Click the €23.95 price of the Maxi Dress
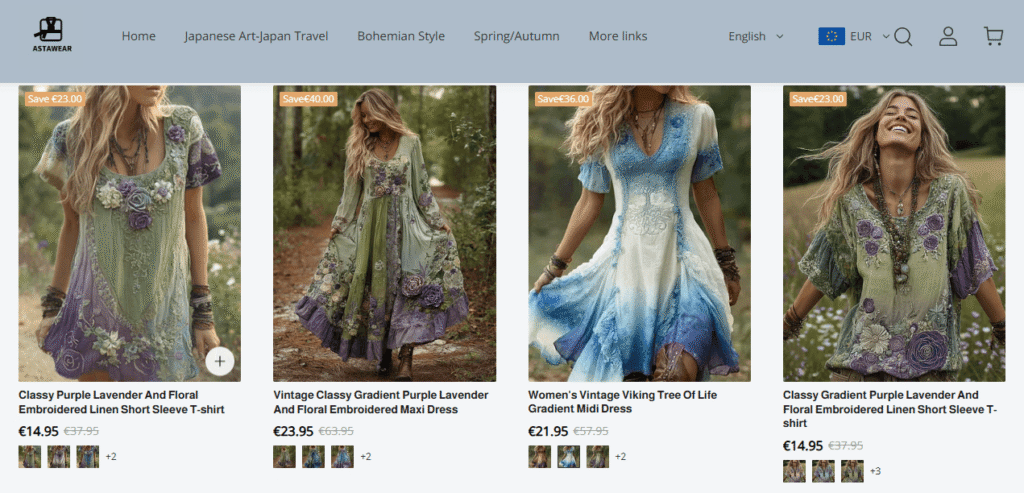This screenshot has height=493, width=1024. [x=293, y=431]
